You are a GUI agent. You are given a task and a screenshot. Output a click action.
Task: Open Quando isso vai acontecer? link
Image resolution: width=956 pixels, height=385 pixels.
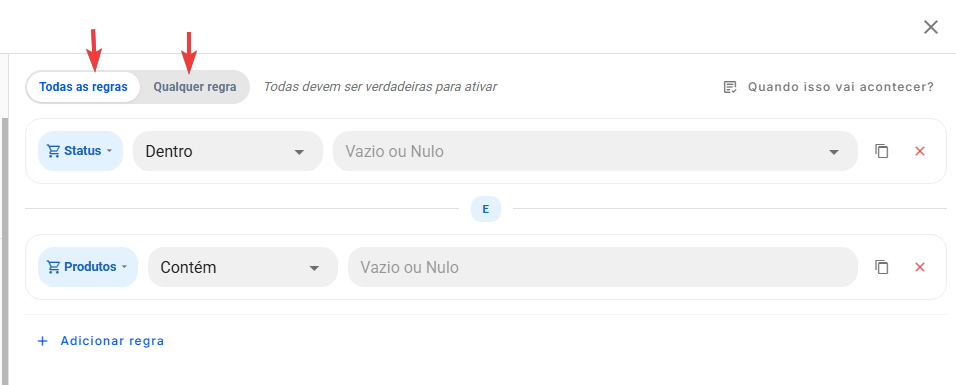[x=841, y=87]
